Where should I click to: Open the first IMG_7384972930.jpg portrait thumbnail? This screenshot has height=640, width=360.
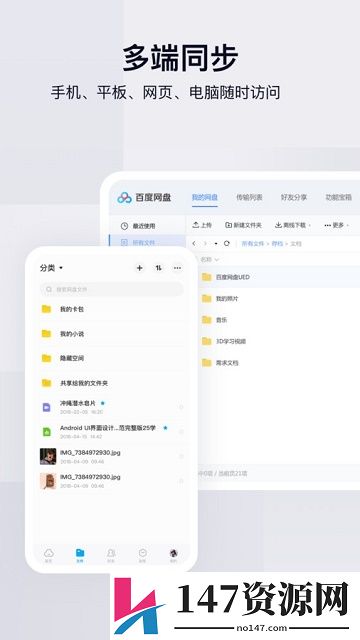point(48,456)
